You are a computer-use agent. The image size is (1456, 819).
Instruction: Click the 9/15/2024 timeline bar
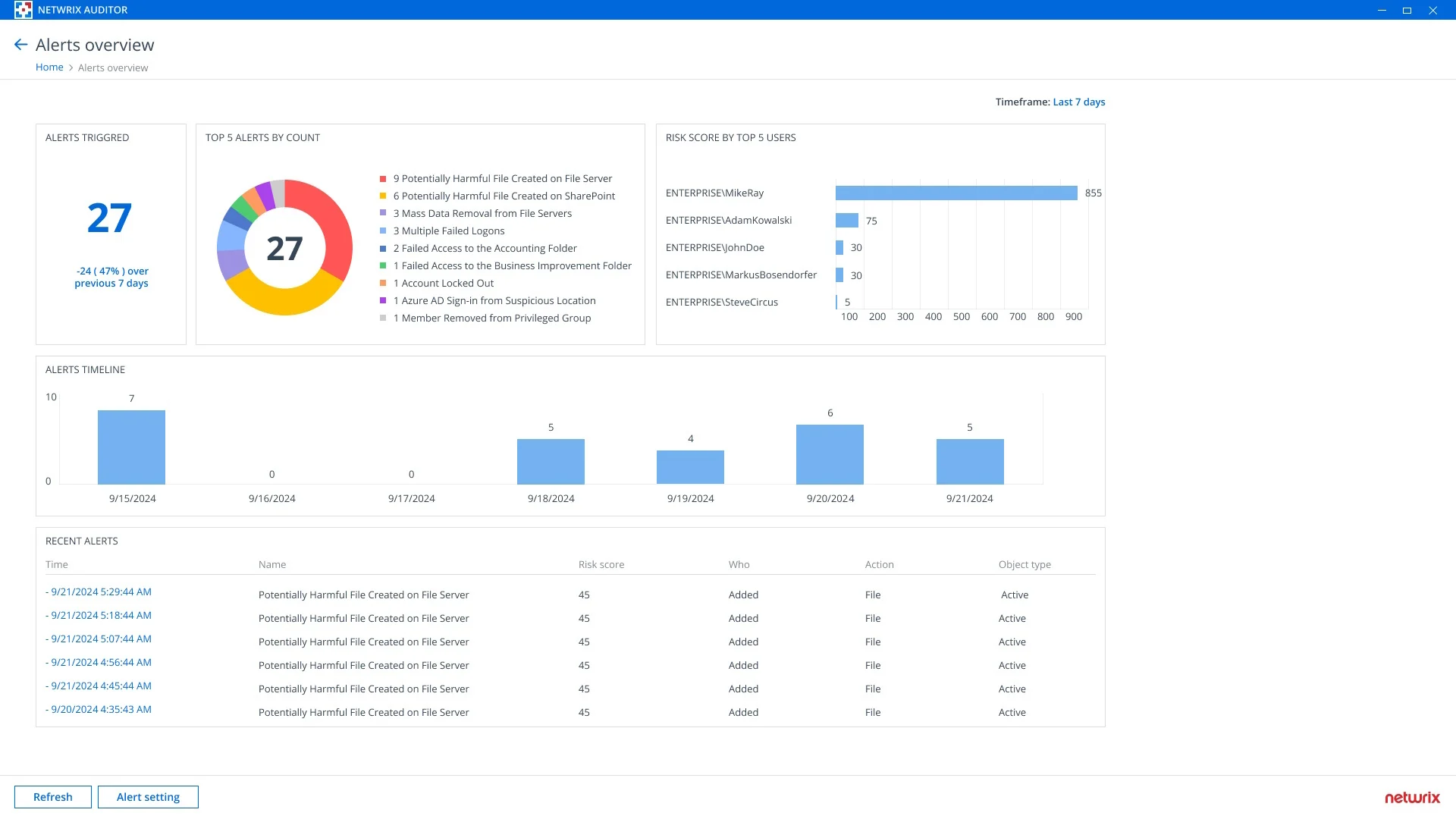[131, 447]
